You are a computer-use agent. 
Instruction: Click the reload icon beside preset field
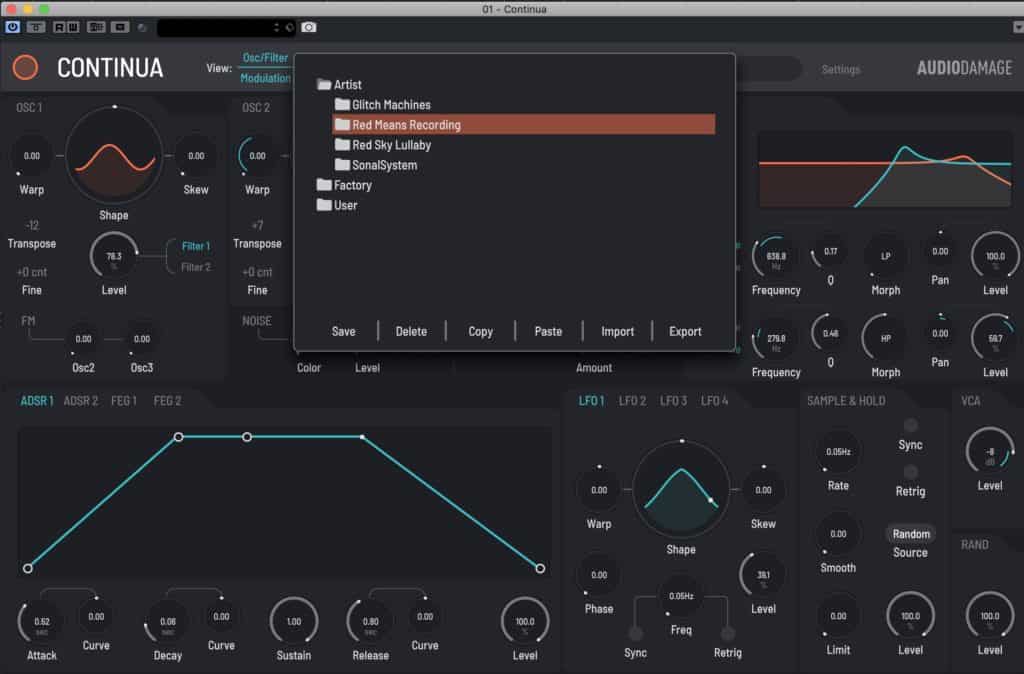(x=289, y=27)
